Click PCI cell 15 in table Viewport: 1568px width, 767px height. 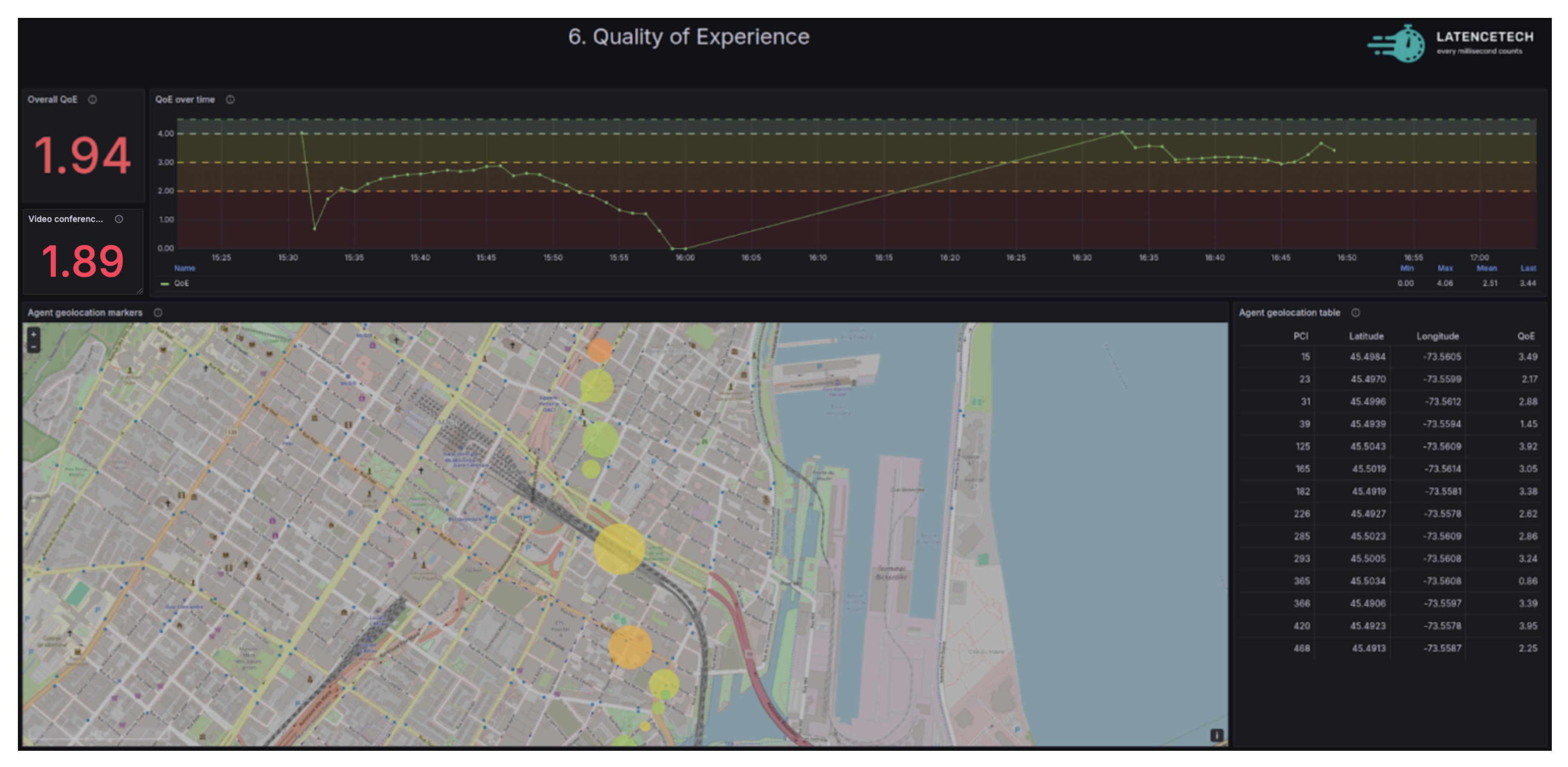(1305, 358)
